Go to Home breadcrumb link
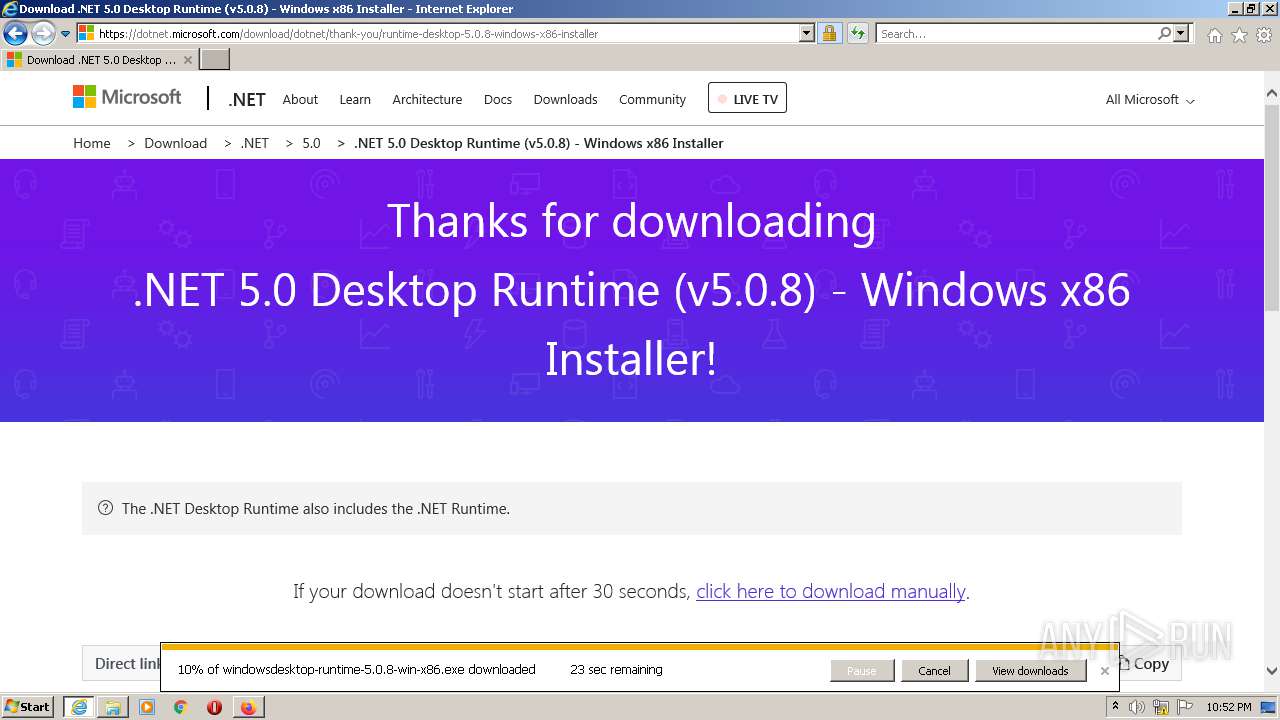This screenshot has height=720, width=1280. pyautogui.click(x=92, y=143)
